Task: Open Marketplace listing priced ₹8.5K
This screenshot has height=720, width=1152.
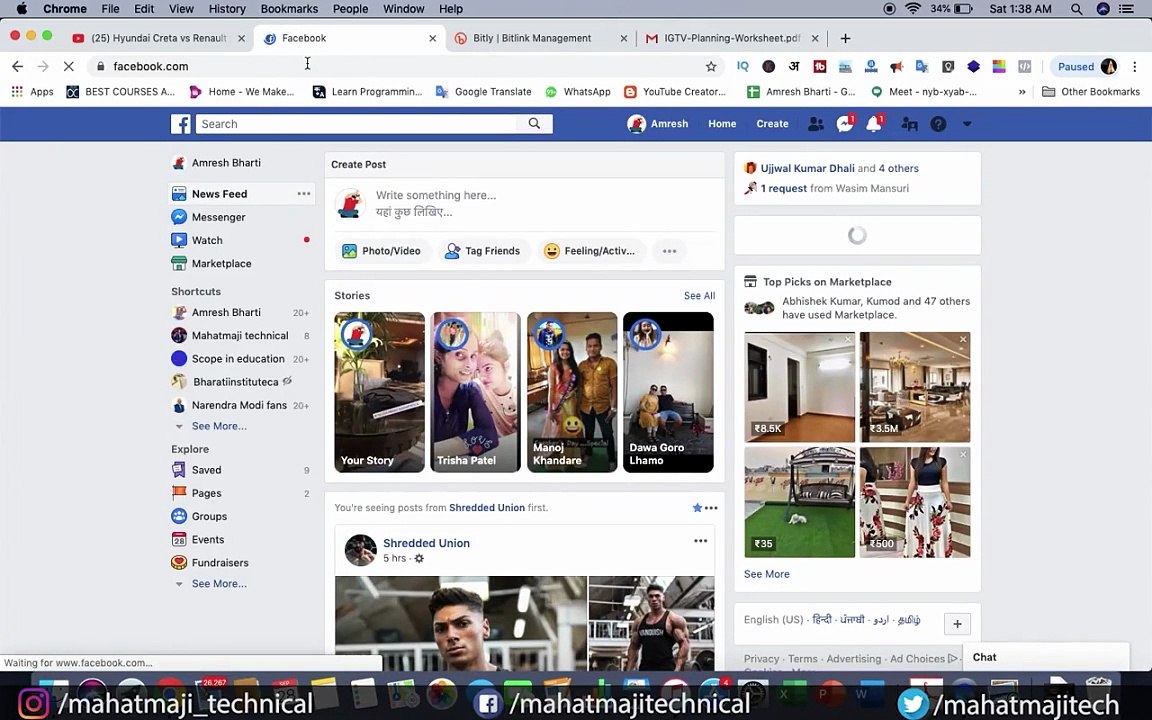Action: [x=799, y=387]
